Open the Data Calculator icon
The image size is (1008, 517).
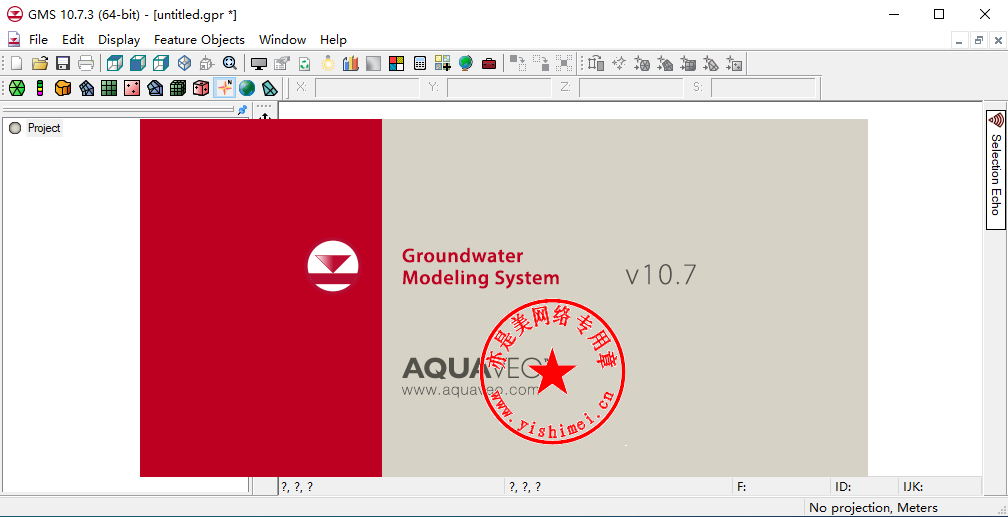(420, 63)
